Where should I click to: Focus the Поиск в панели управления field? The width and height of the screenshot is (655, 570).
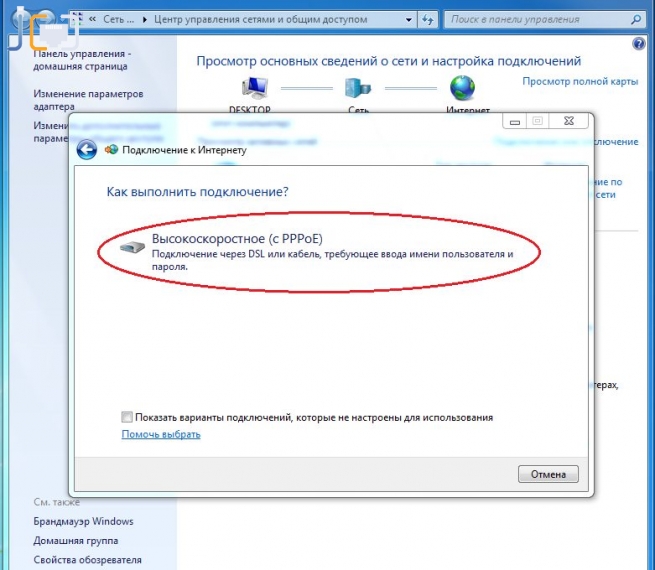pyautogui.click(x=544, y=20)
